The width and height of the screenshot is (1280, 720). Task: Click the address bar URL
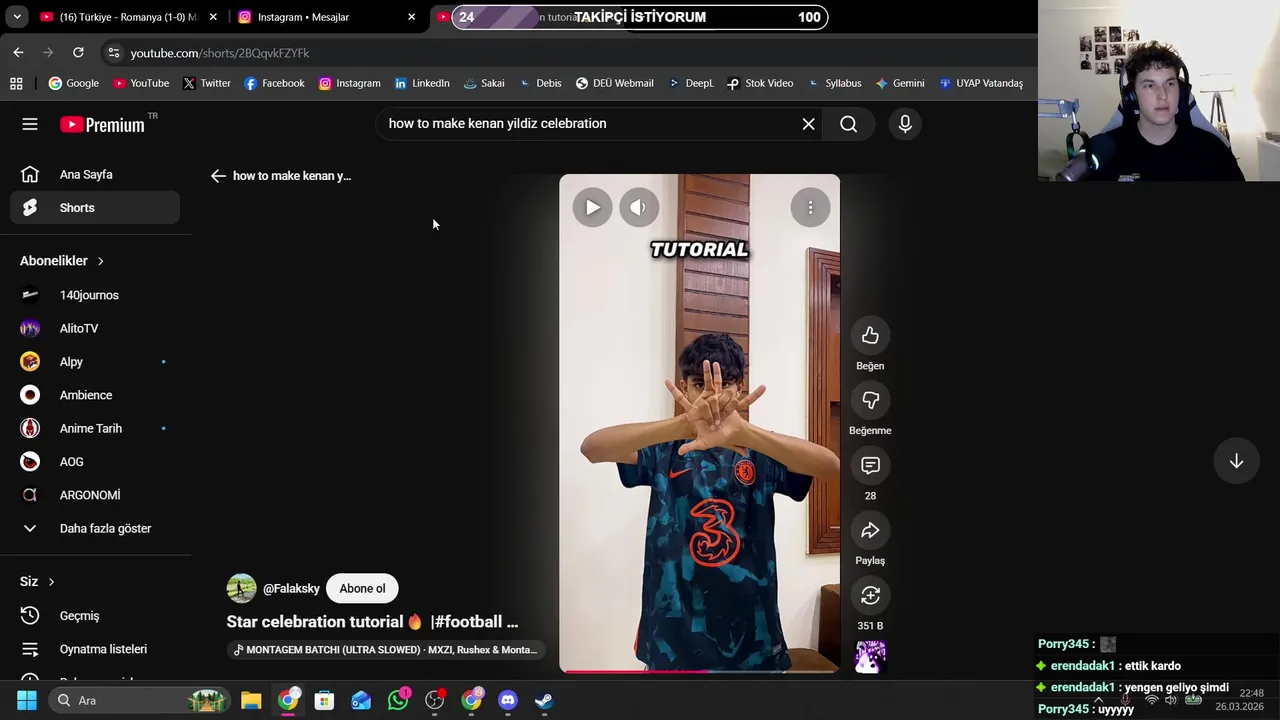(219, 53)
